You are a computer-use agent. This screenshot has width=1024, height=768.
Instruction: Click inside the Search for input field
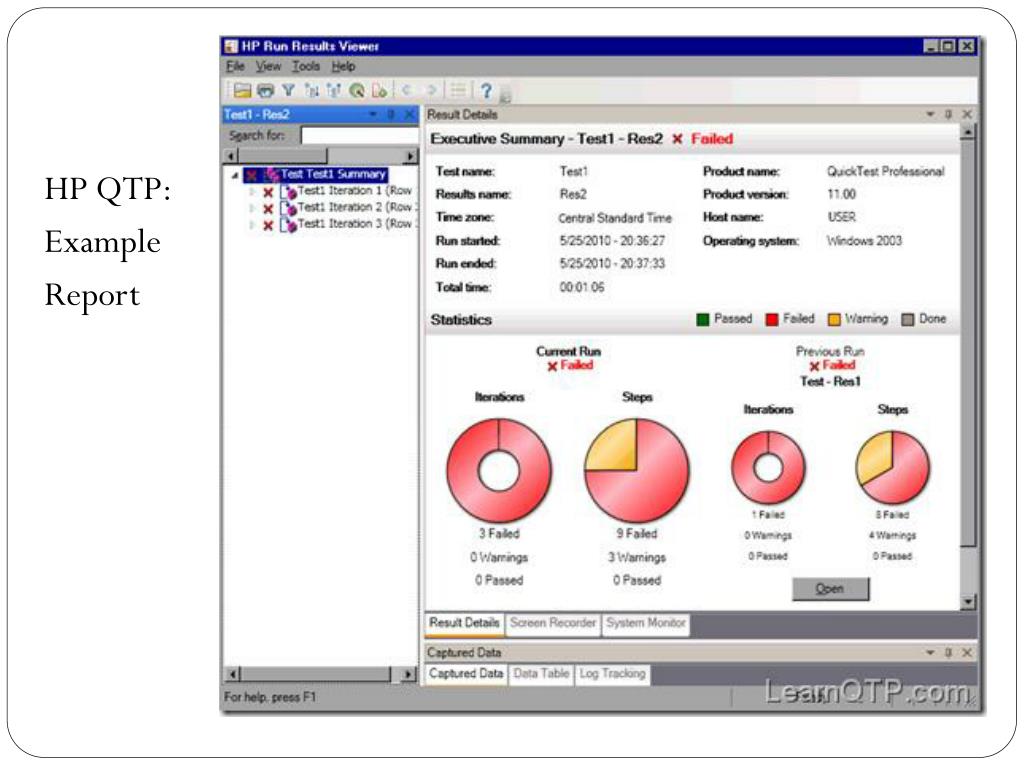(359, 135)
